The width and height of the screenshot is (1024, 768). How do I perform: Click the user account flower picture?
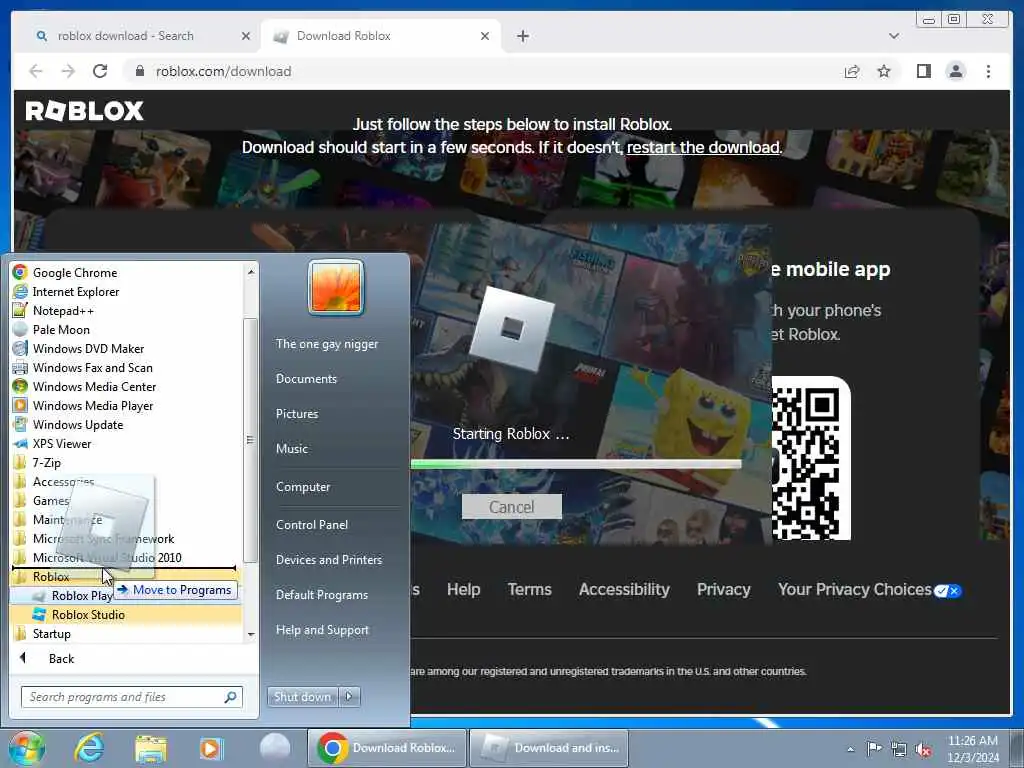click(336, 287)
